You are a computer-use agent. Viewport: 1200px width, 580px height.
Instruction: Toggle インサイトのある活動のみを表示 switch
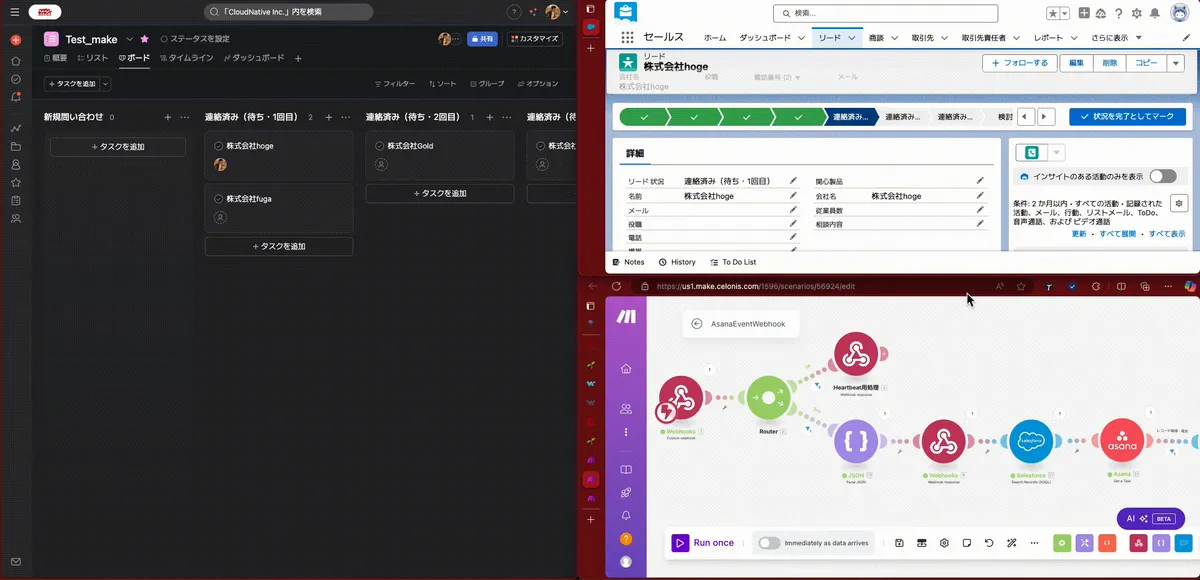(x=1163, y=176)
